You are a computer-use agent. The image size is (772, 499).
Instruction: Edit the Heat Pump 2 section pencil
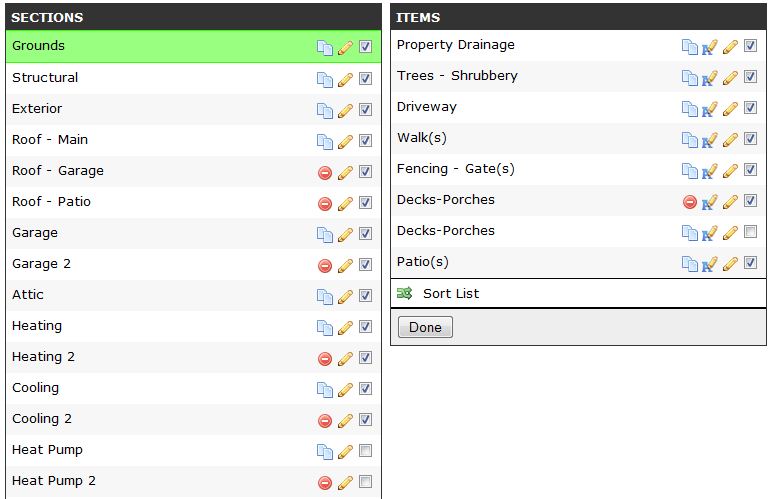(x=345, y=483)
